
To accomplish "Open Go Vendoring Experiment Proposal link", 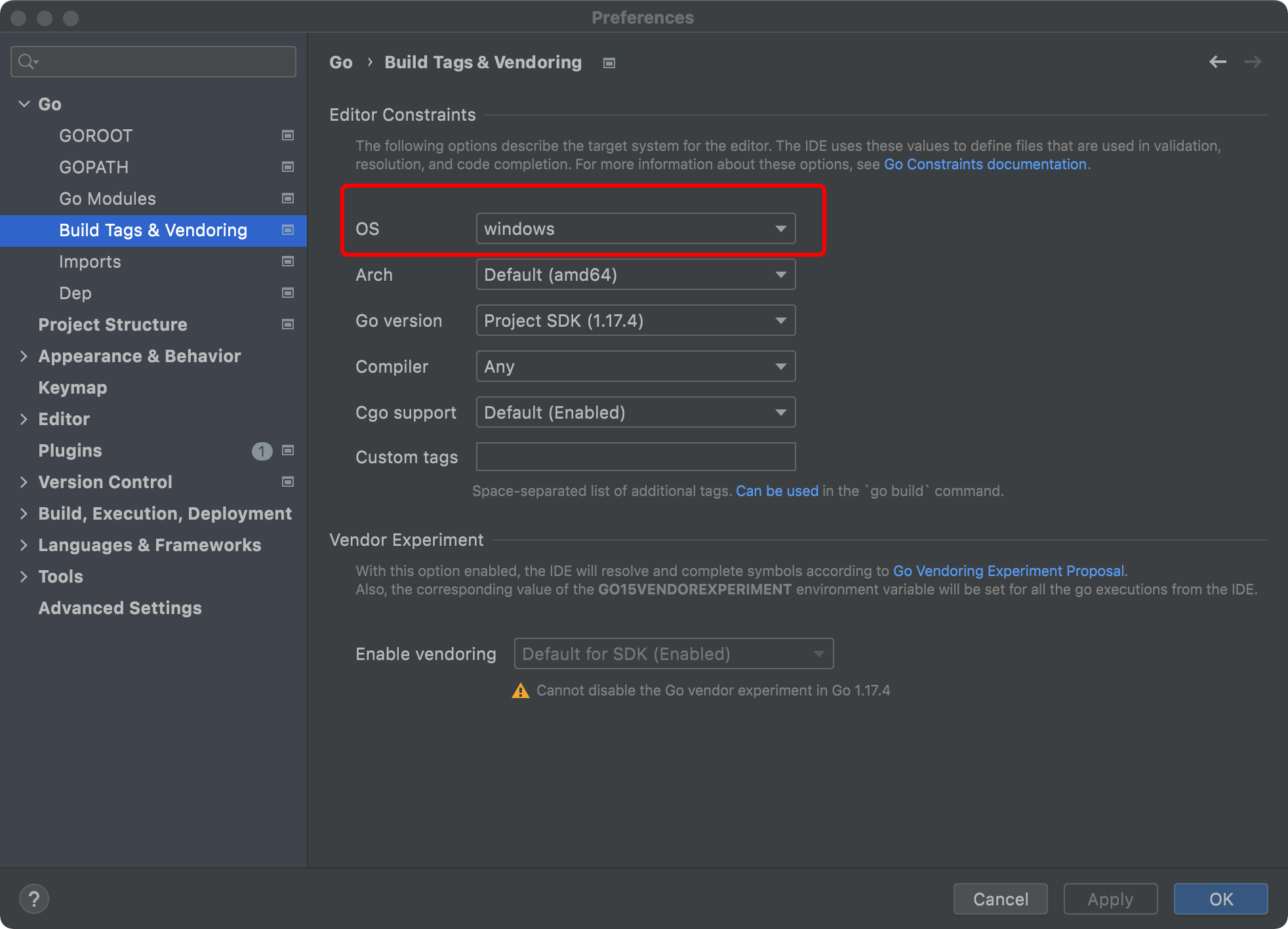I will [x=1009, y=571].
